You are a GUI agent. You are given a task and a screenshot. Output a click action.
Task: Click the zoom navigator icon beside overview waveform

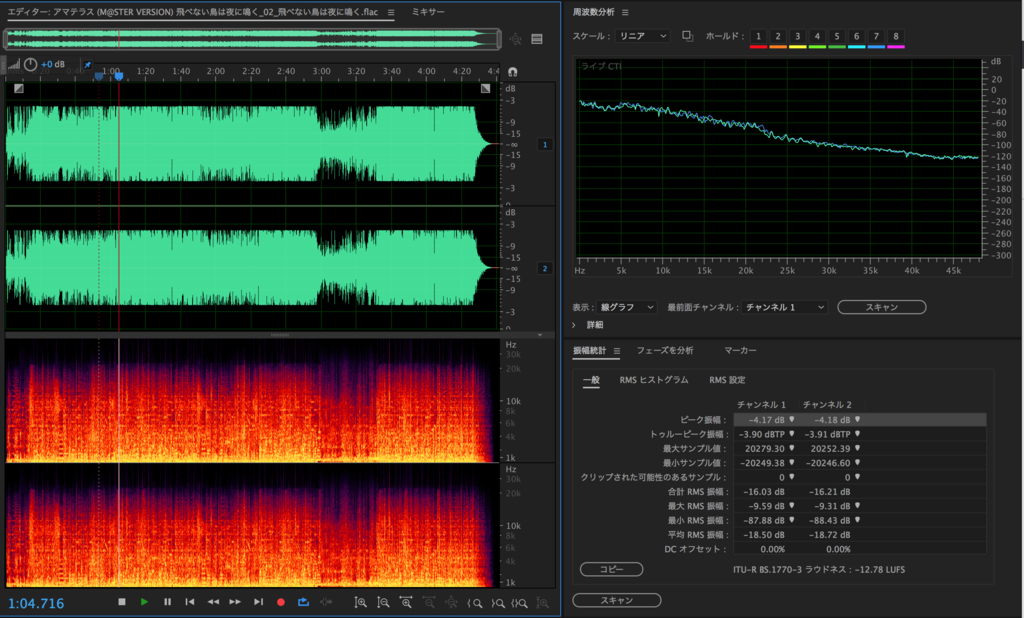point(515,39)
